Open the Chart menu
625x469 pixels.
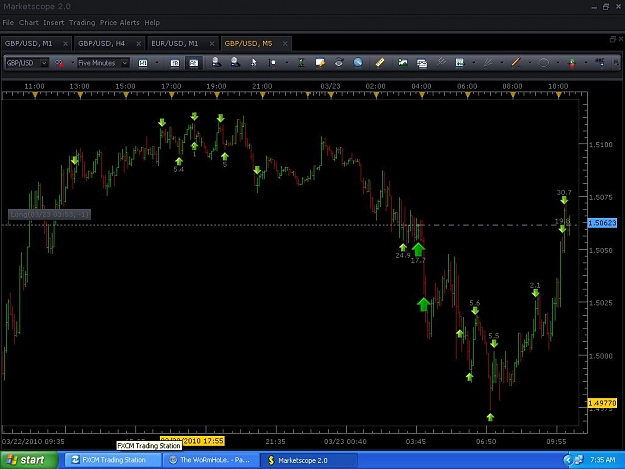[29, 23]
